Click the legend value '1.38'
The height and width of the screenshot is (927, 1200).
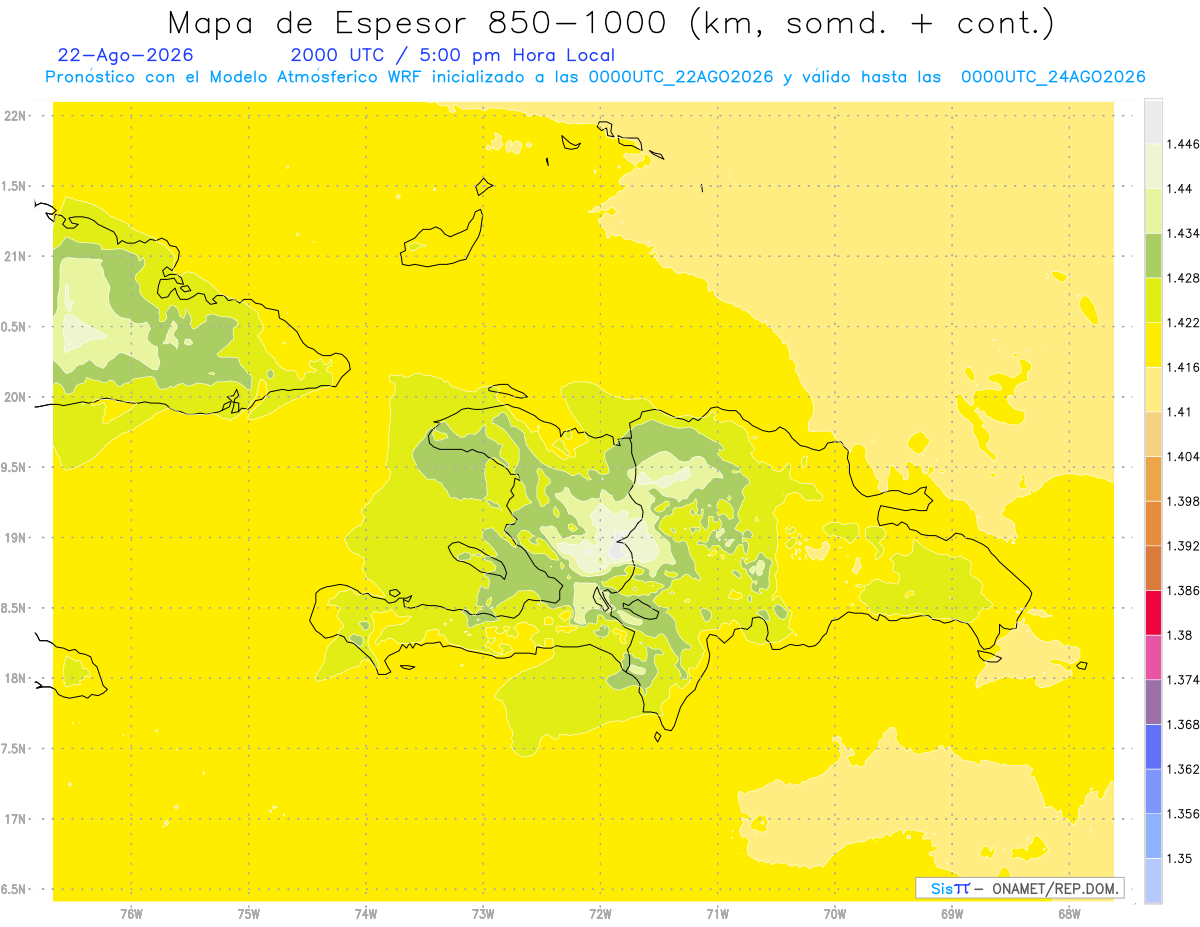(x=1180, y=634)
